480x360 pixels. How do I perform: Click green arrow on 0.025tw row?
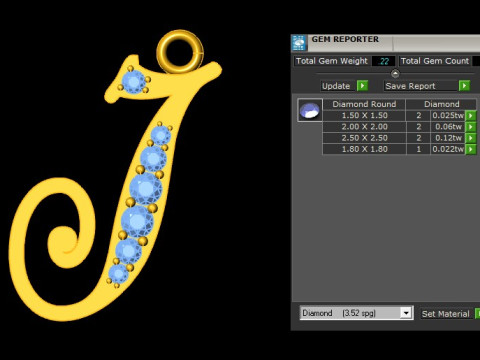pos(470,116)
